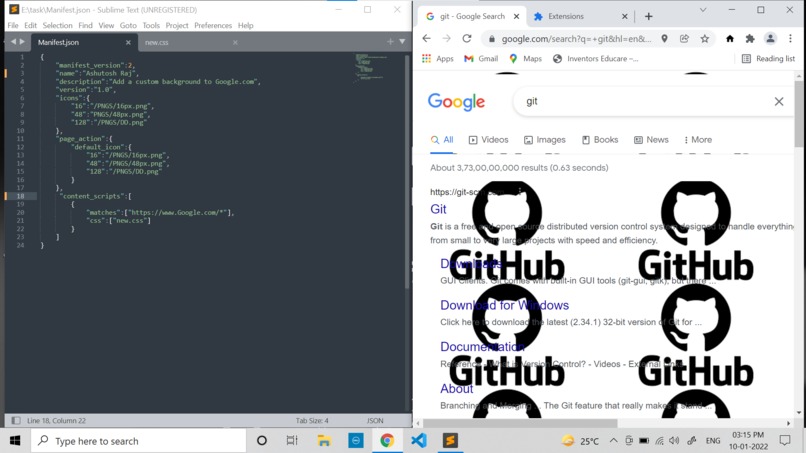Open the Extensions puzzle icon menu

(x=750, y=39)
